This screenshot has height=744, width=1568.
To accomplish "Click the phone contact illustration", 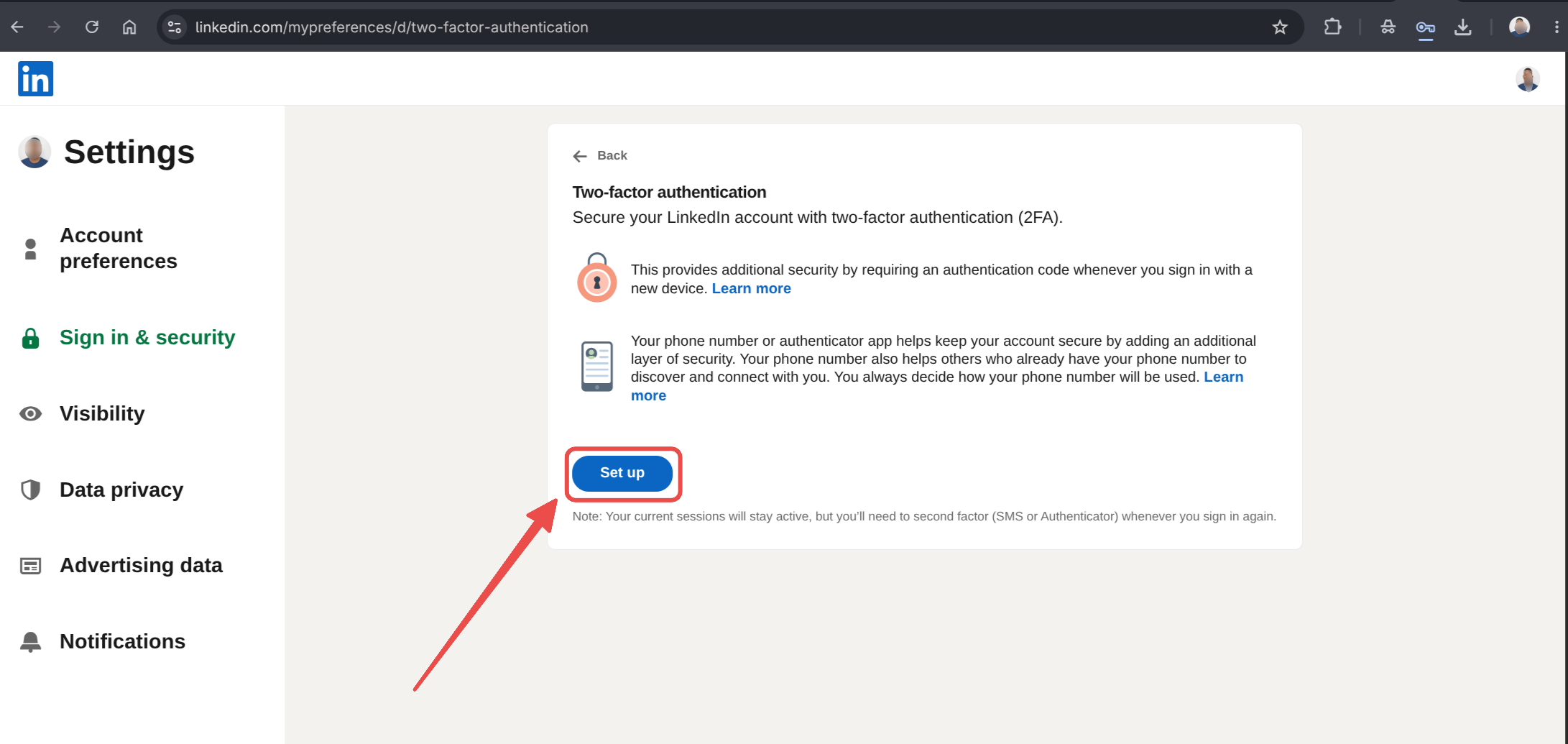I will pyautogui.click(x=596, y=367).
